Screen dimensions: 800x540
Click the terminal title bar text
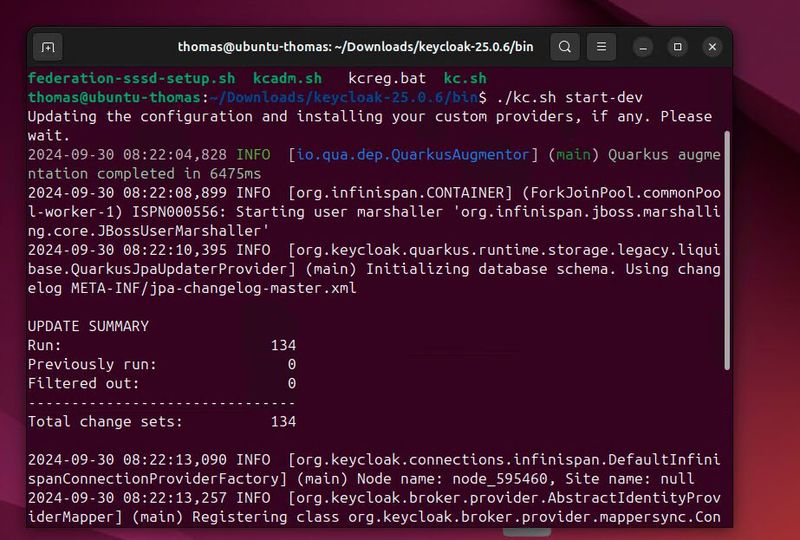(x=355, y=47)
